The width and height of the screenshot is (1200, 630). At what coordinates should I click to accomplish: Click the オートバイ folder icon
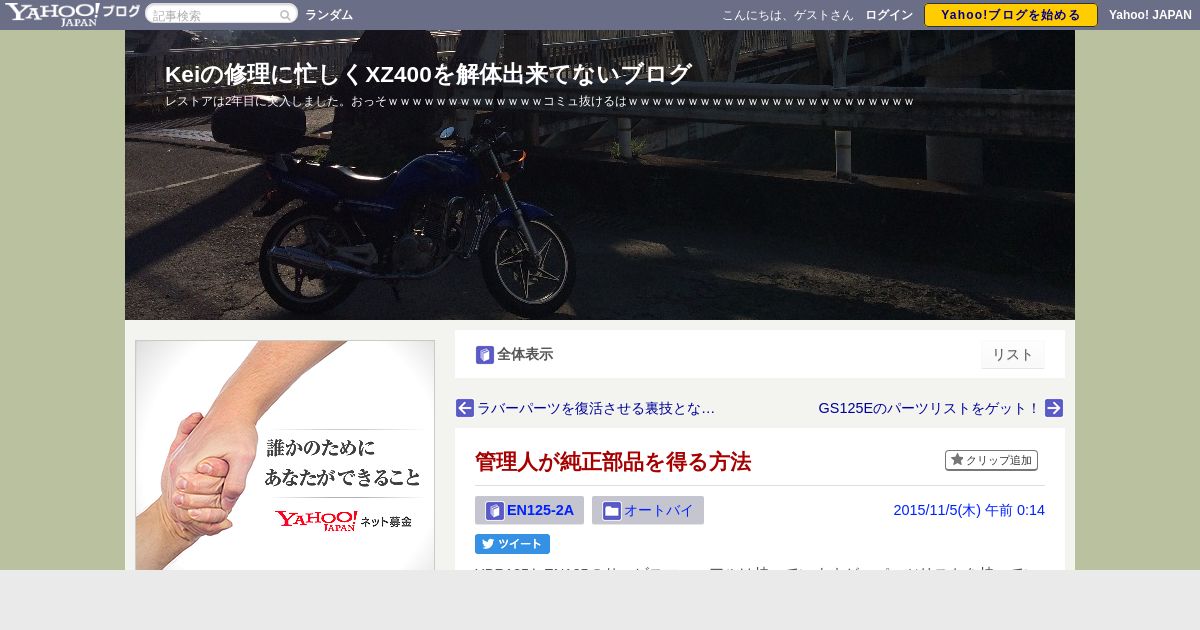coord(612,511)
